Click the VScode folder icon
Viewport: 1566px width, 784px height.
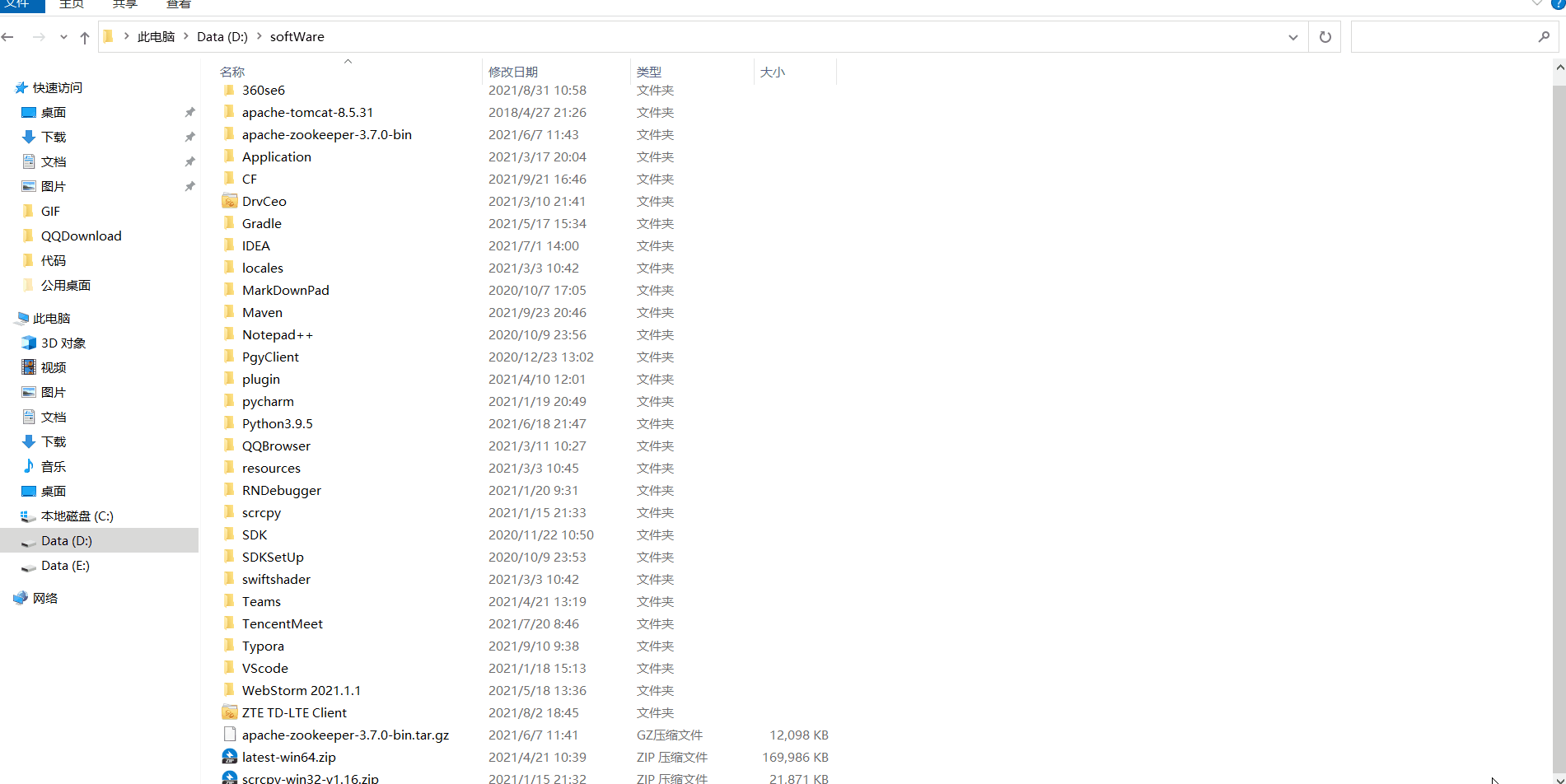[x=229, y=668]
